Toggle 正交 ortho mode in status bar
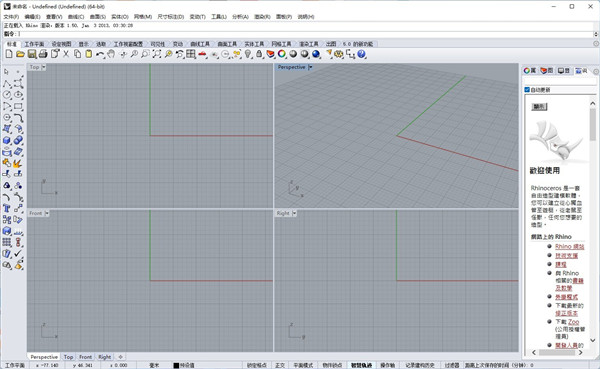 (280, 365)
